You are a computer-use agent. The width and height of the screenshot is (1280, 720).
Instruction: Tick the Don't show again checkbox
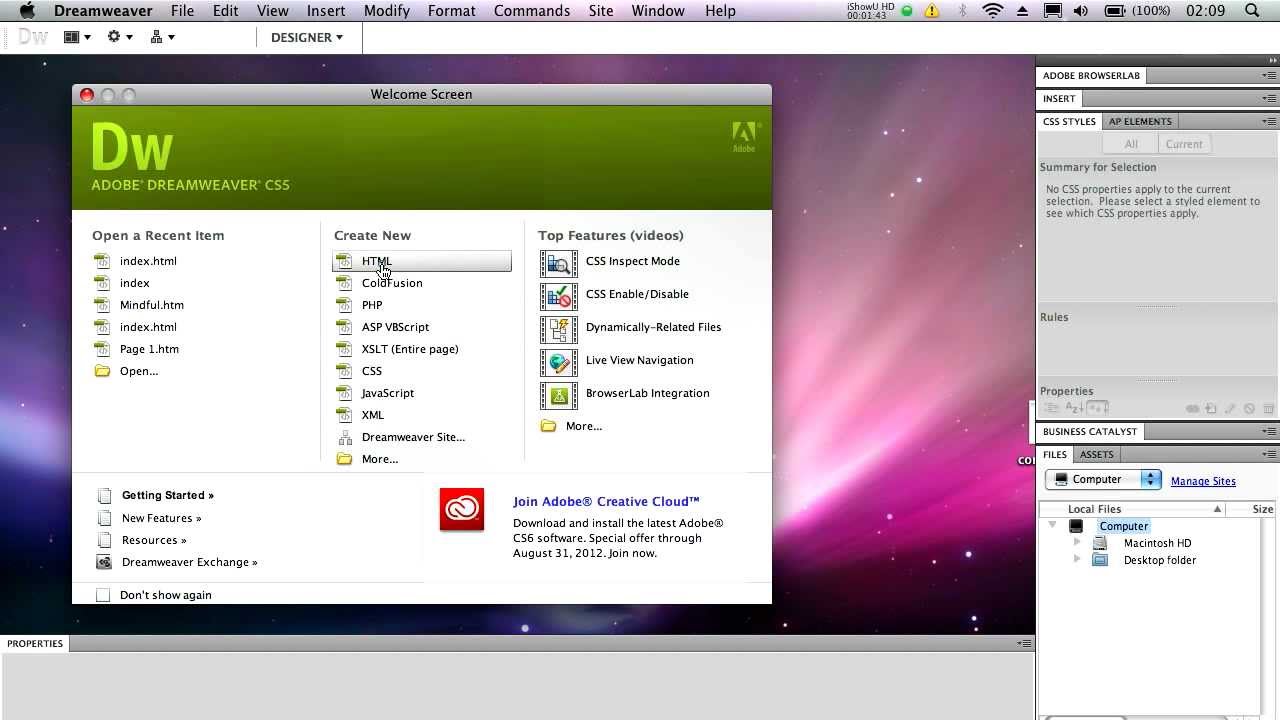(x=103, y=595)
